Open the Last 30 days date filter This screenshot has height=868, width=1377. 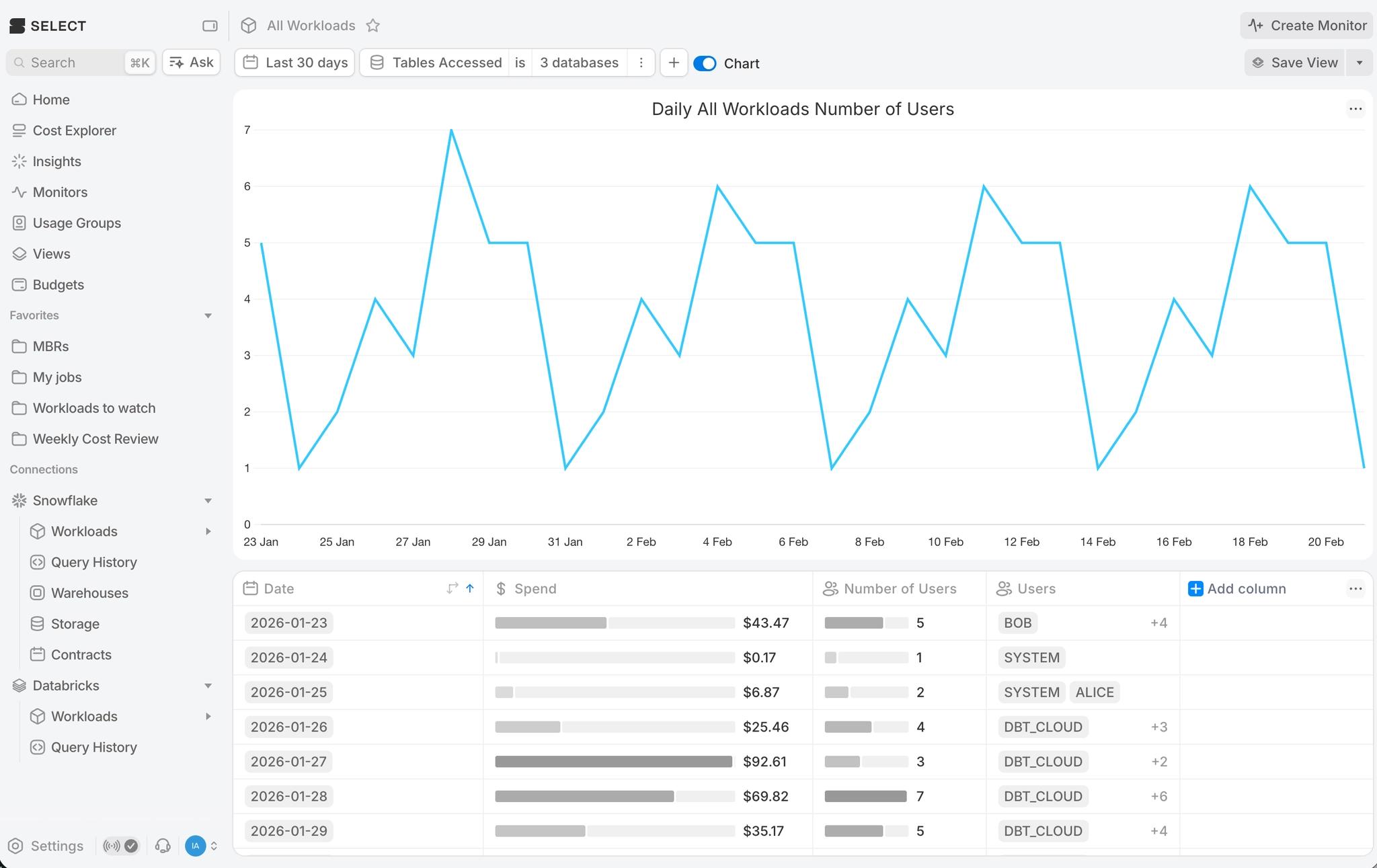pos(295,63)
